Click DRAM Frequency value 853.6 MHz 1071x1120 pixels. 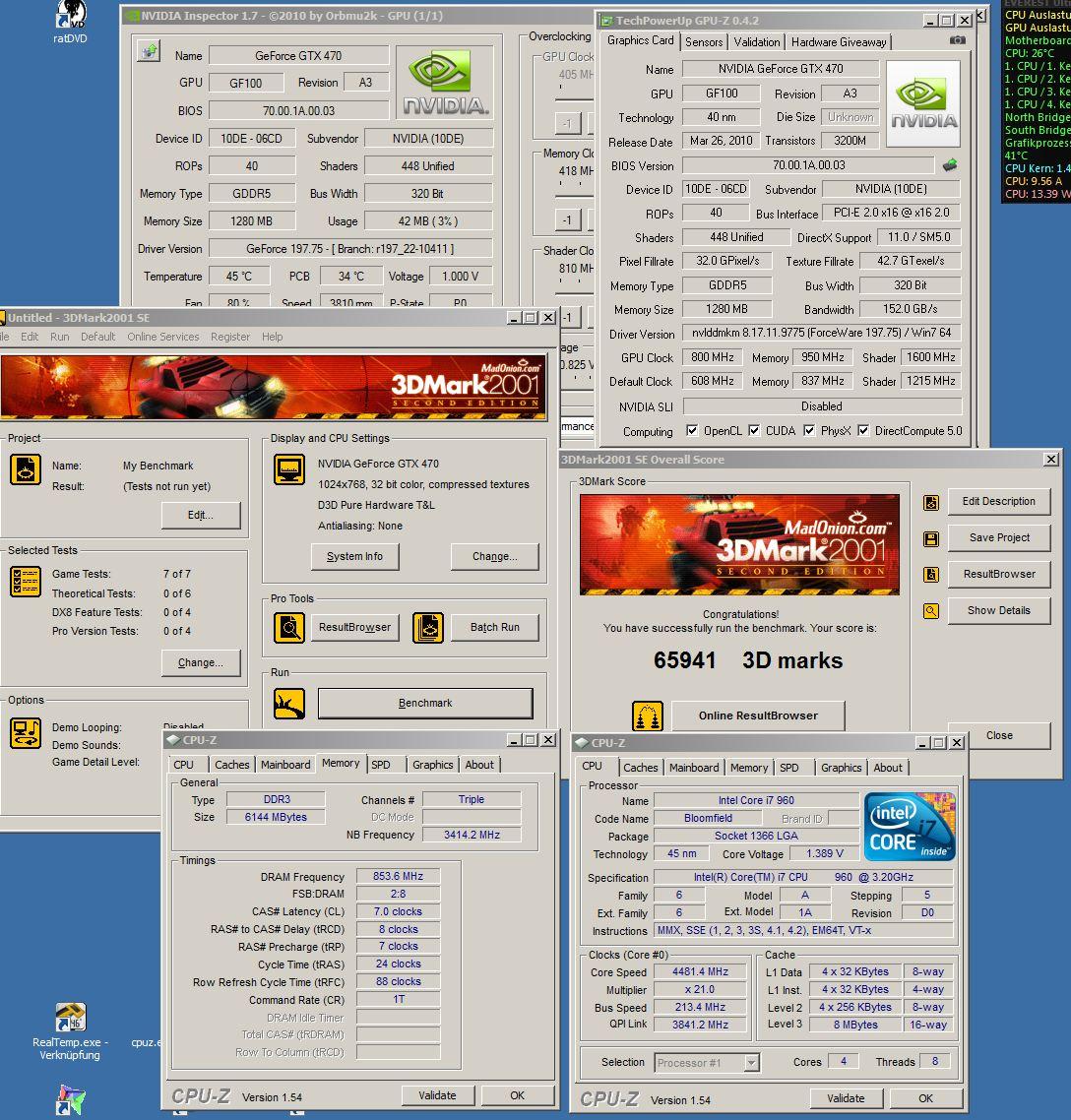[398, 877]
